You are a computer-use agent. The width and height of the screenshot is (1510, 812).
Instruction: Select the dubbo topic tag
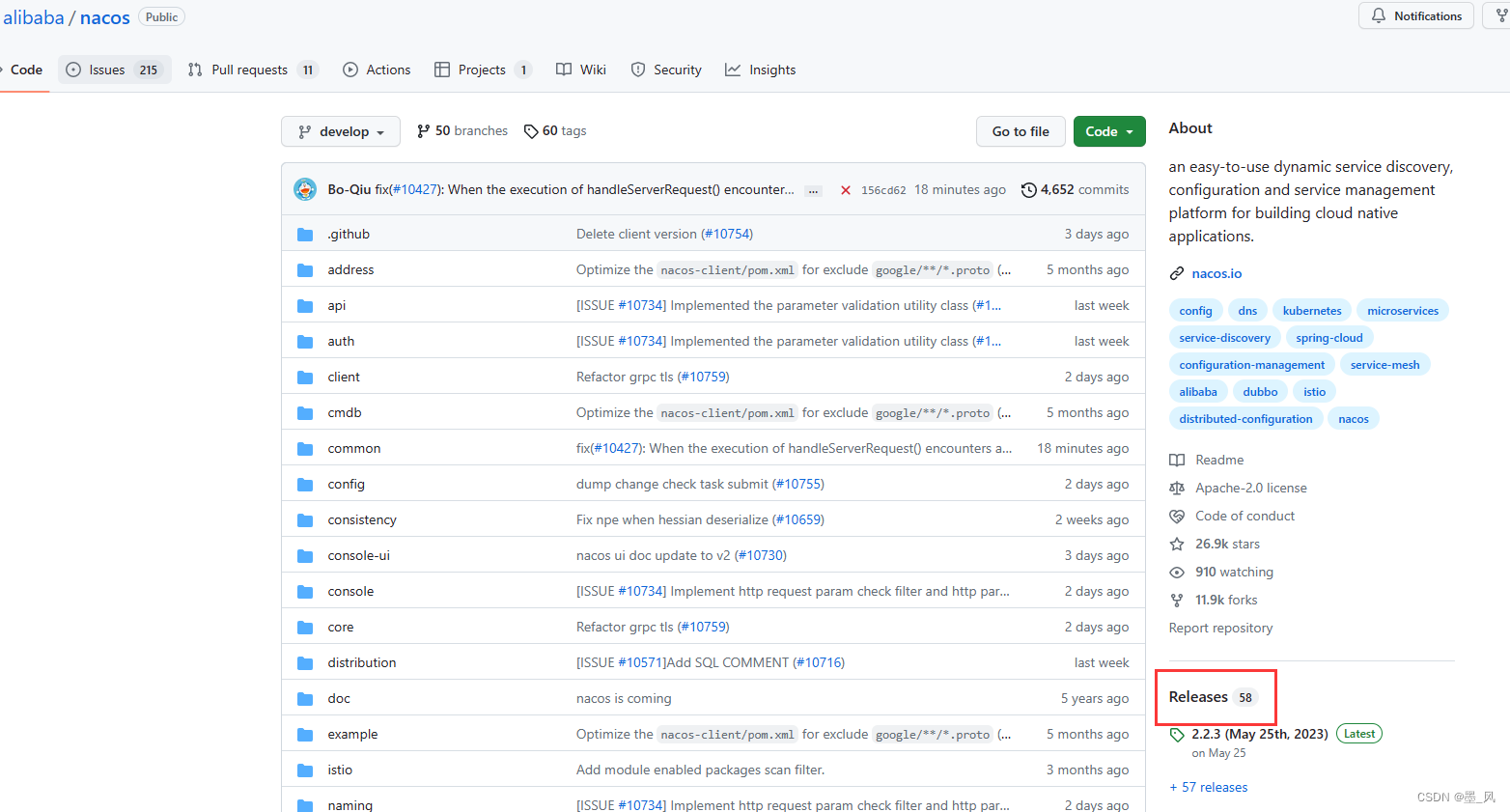pos(1260,392)
